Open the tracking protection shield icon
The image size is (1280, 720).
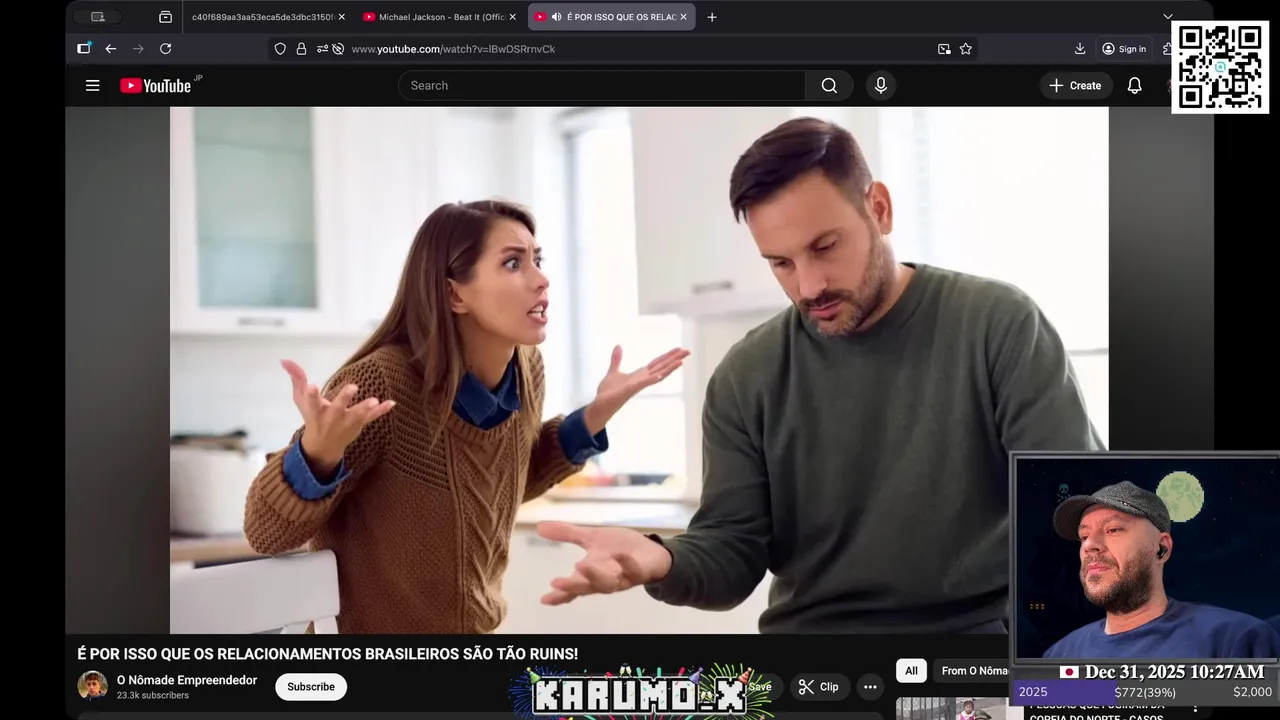280,49
